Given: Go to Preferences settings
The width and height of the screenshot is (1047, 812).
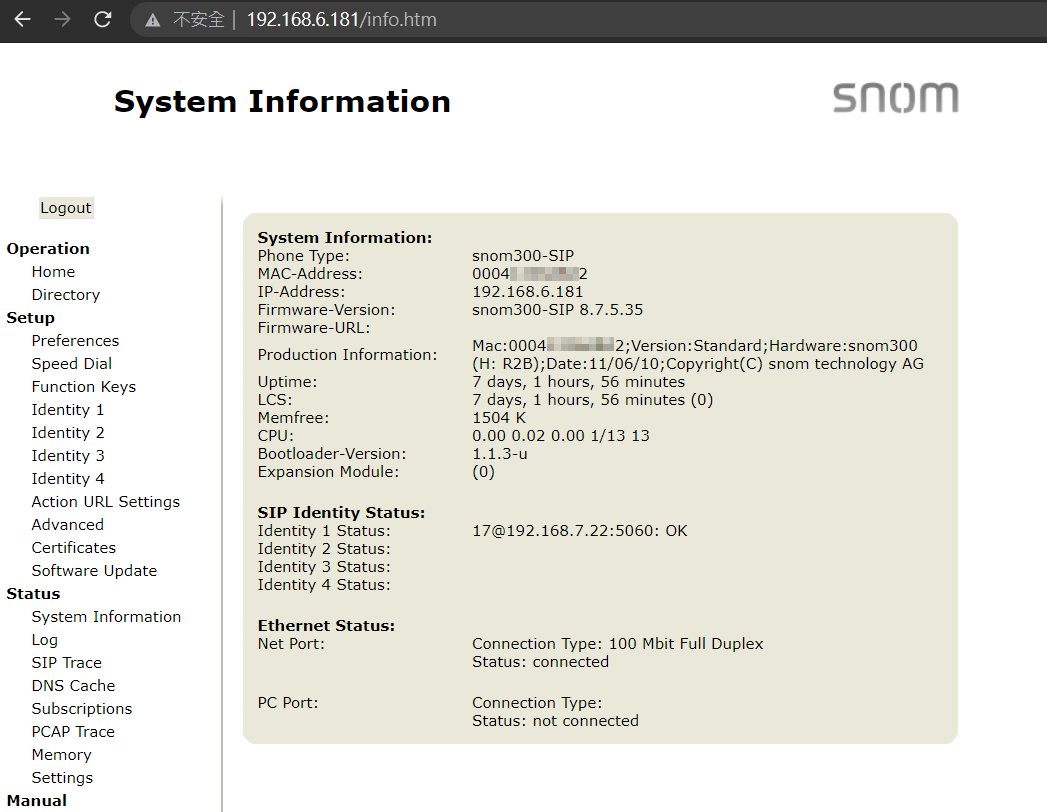Looking at the screenshot, I should [75, 341].
